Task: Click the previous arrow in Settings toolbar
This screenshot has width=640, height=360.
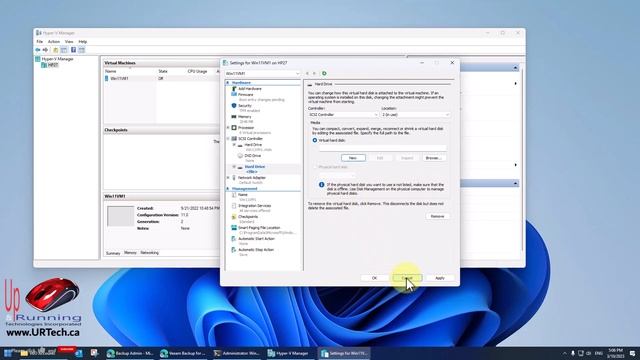Action: tap(307, 73)
